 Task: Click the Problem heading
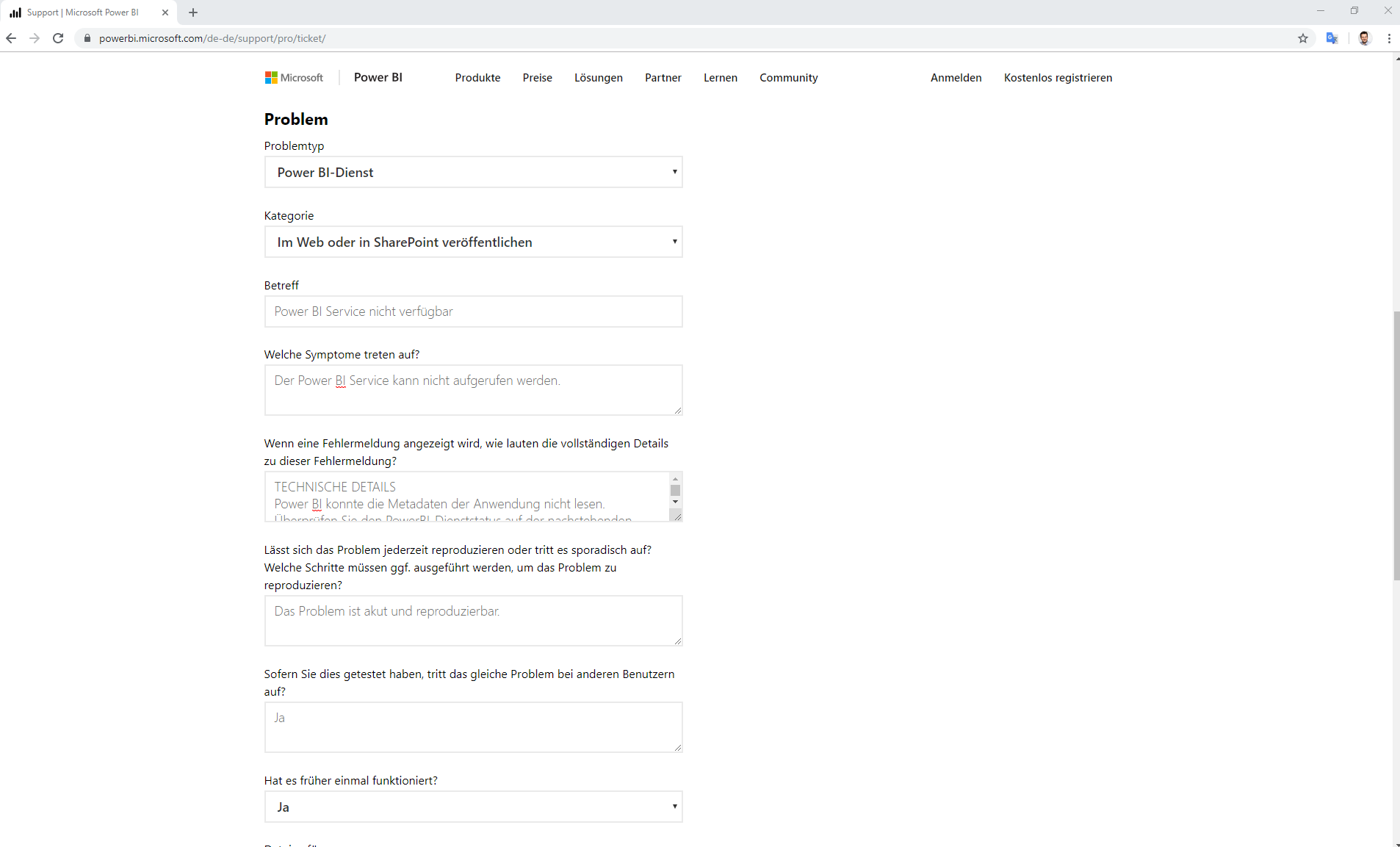(x=296, y=119)
